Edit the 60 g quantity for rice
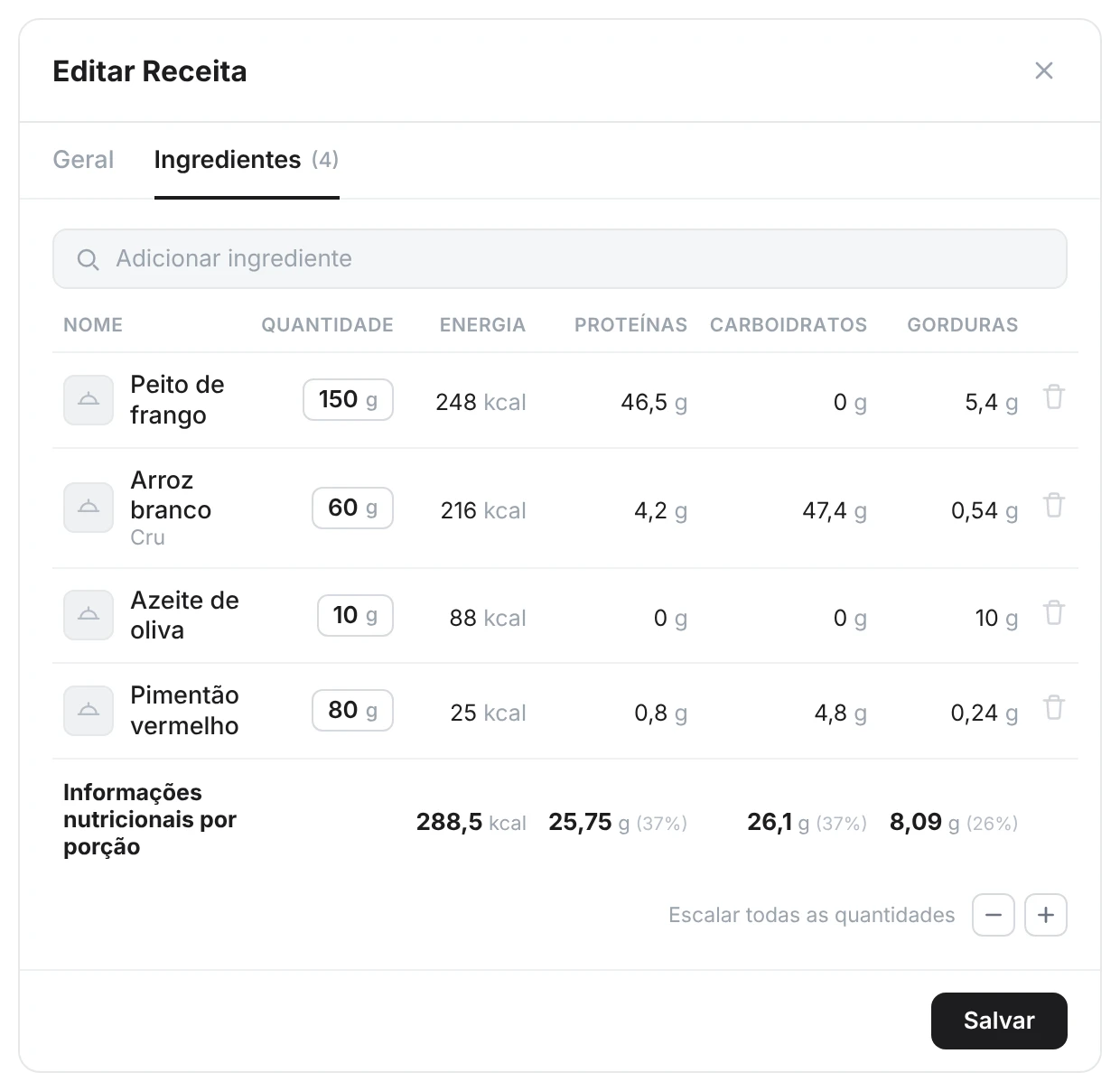Screen dimensions: 1120x1091 pos(352,508)
